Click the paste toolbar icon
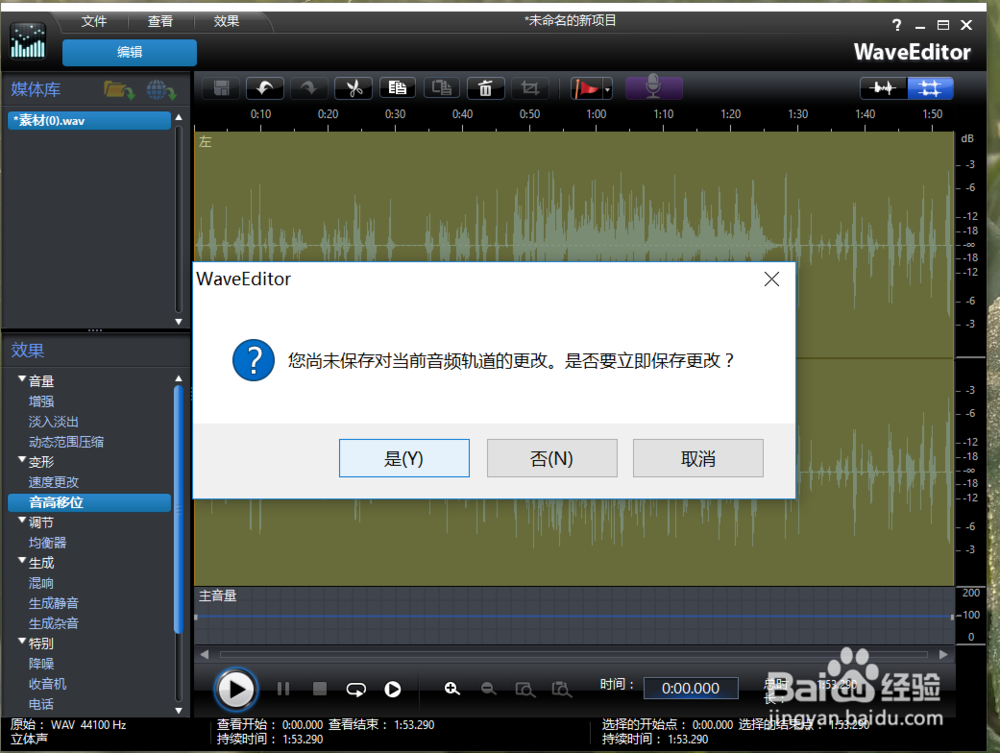This screenshot has height=753, width=1000. [441, 88]
